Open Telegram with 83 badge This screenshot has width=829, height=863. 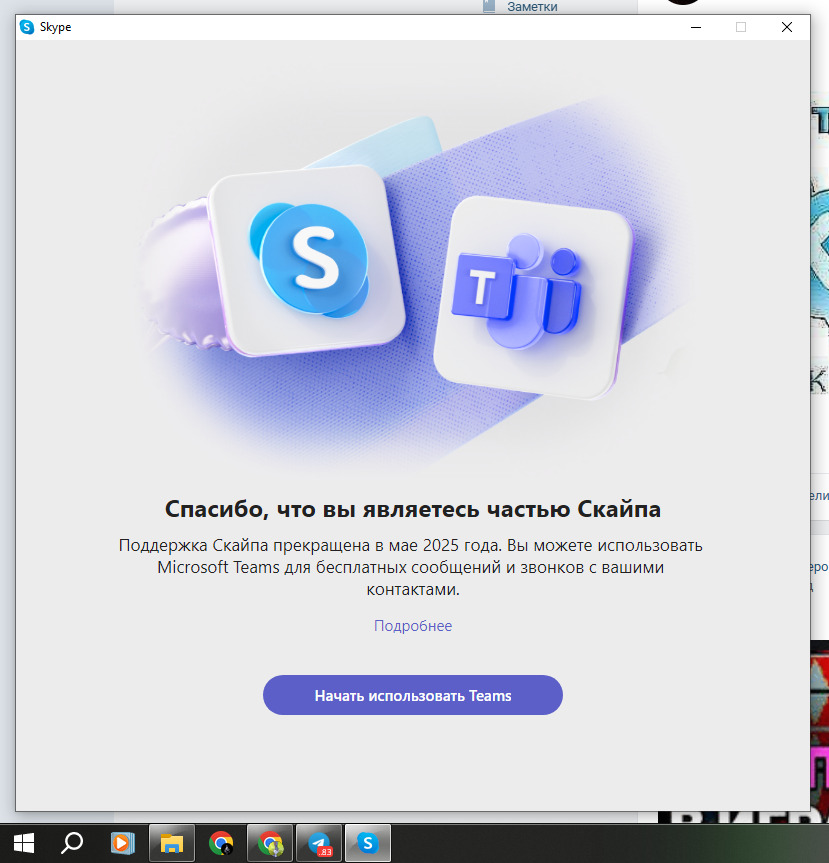click(x=319, y=843)
